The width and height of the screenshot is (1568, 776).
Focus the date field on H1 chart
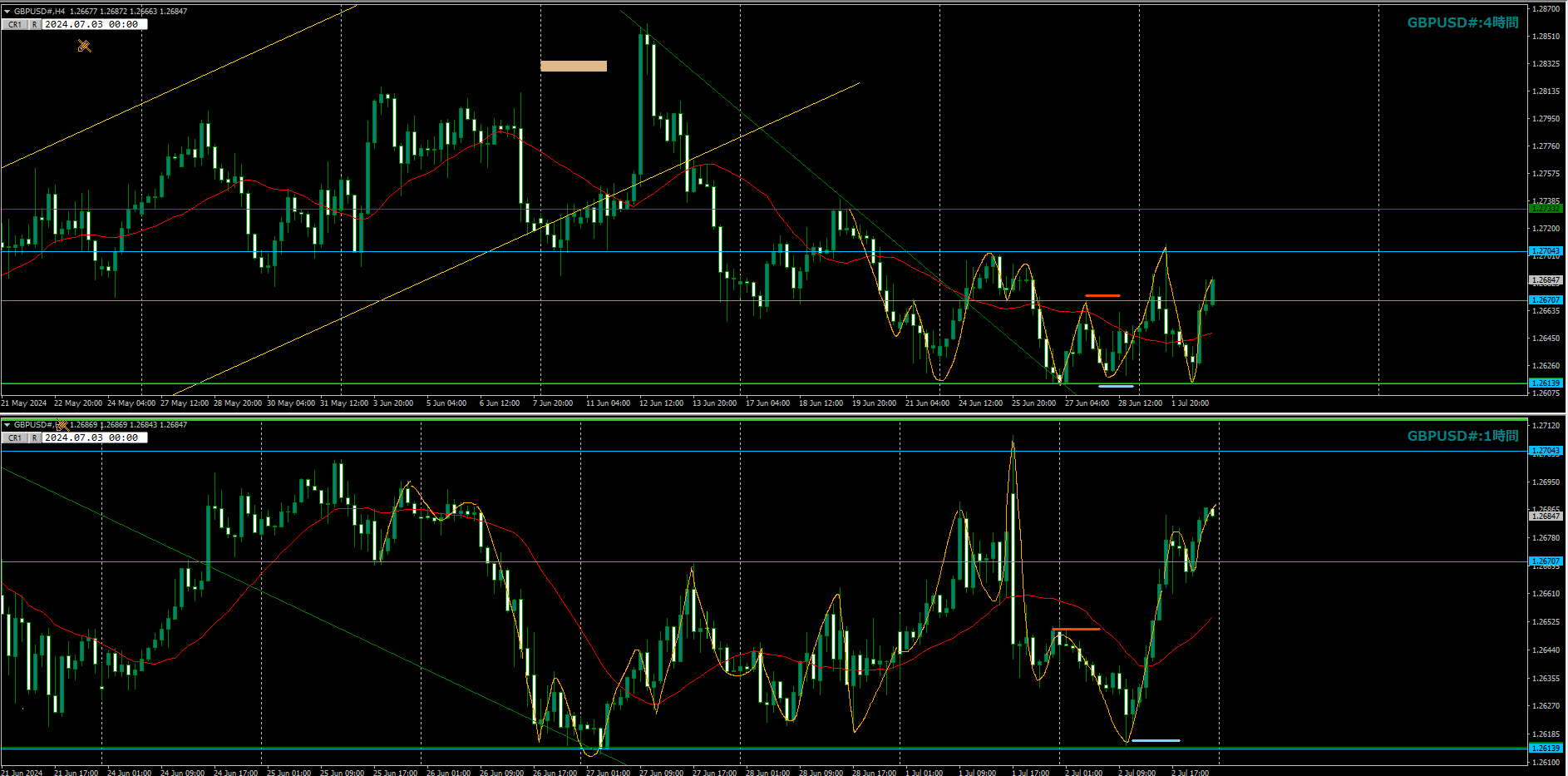(94, 438)
